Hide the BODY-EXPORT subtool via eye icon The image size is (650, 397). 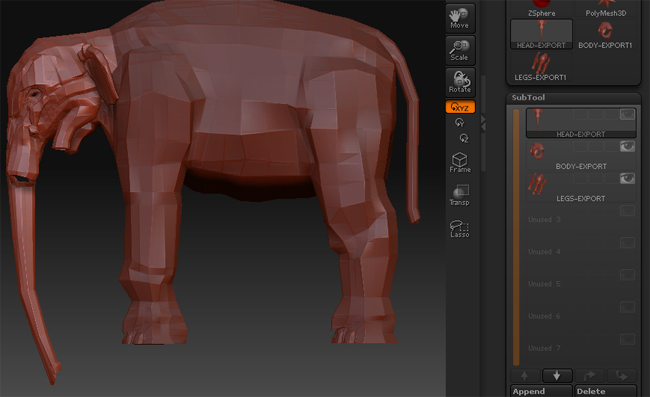tap(627, 146)
